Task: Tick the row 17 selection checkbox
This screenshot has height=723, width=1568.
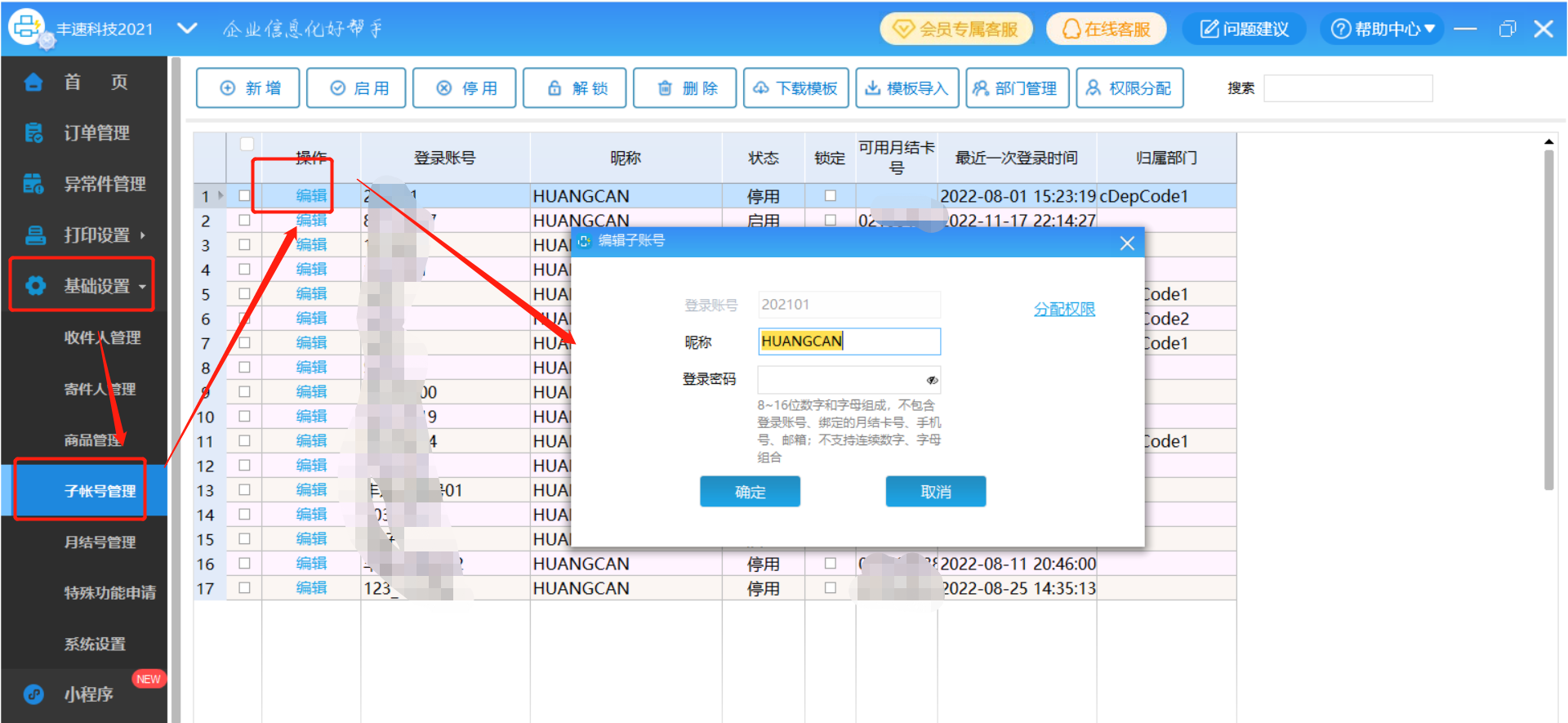Action: click(244, 588)
